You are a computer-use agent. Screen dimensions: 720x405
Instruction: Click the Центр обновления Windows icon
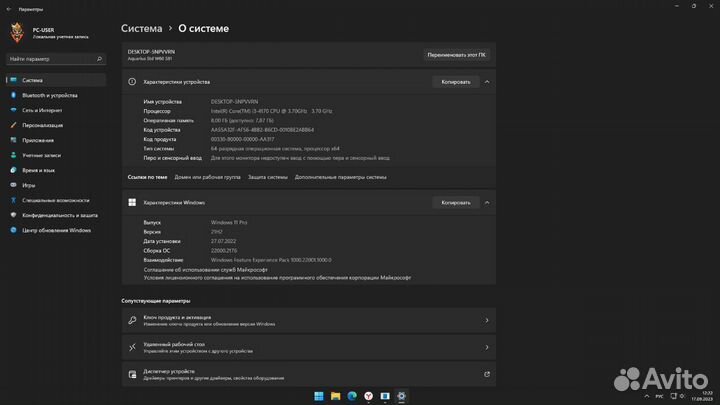pos(13,231)
